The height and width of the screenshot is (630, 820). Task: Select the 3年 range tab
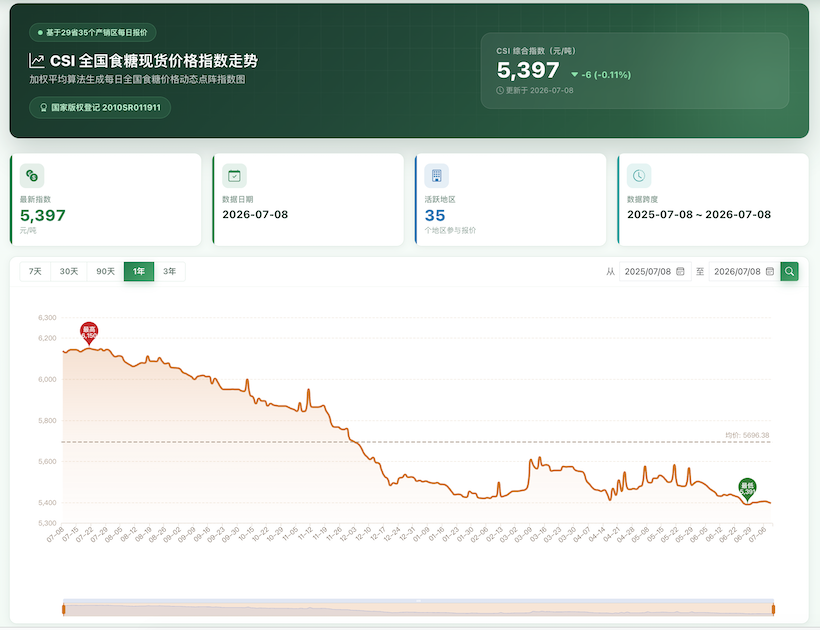(x=169, y=271)
